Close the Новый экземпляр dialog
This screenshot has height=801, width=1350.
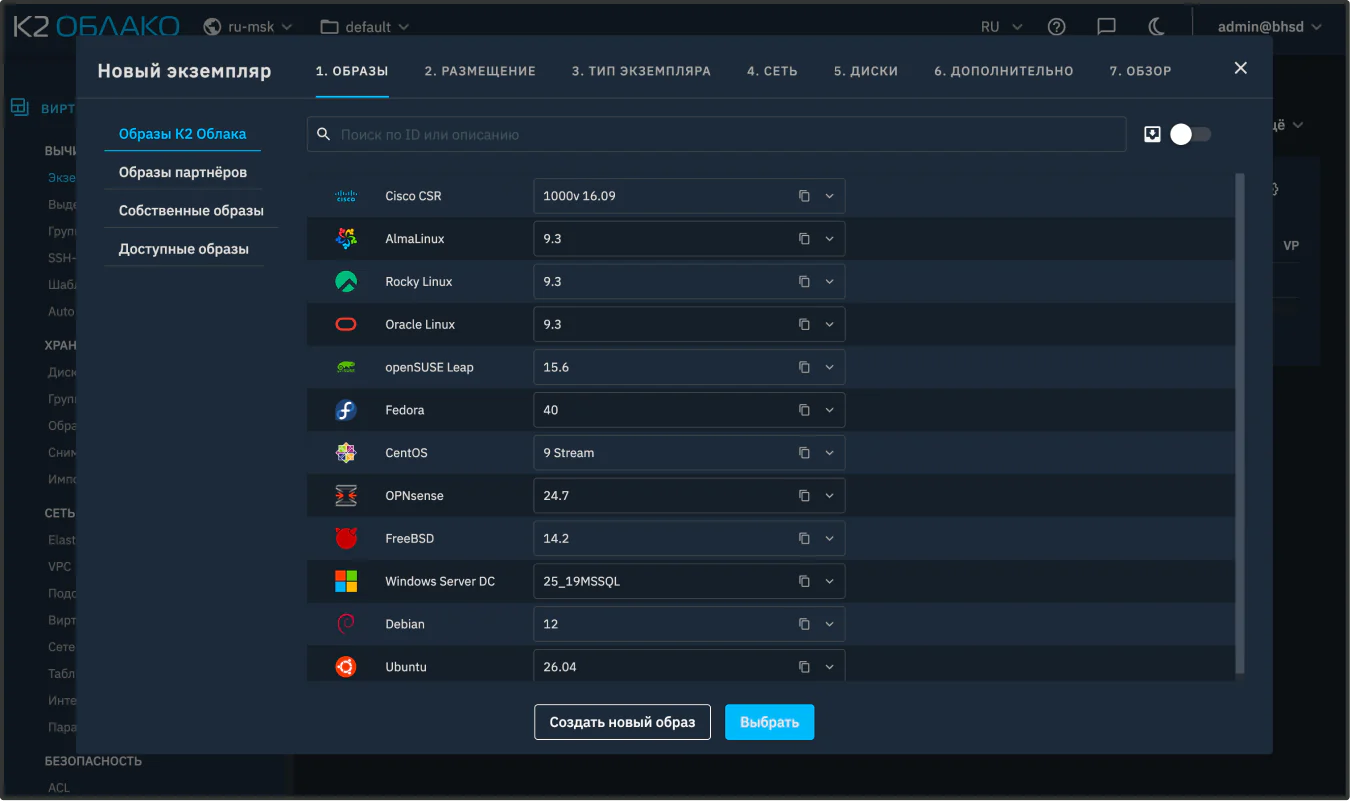click(1241, 68)
